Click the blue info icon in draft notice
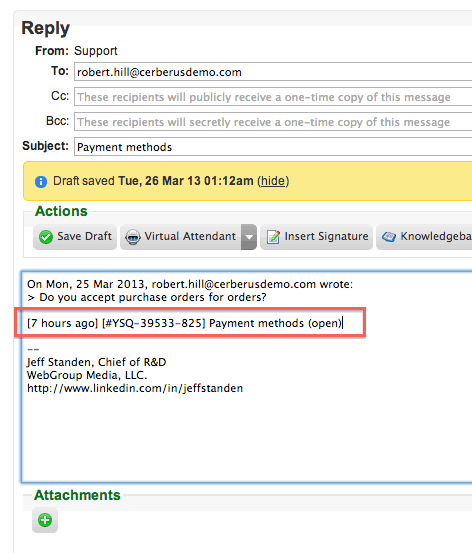The width and height of the screenshot is (472, 553). coord(41,182)
